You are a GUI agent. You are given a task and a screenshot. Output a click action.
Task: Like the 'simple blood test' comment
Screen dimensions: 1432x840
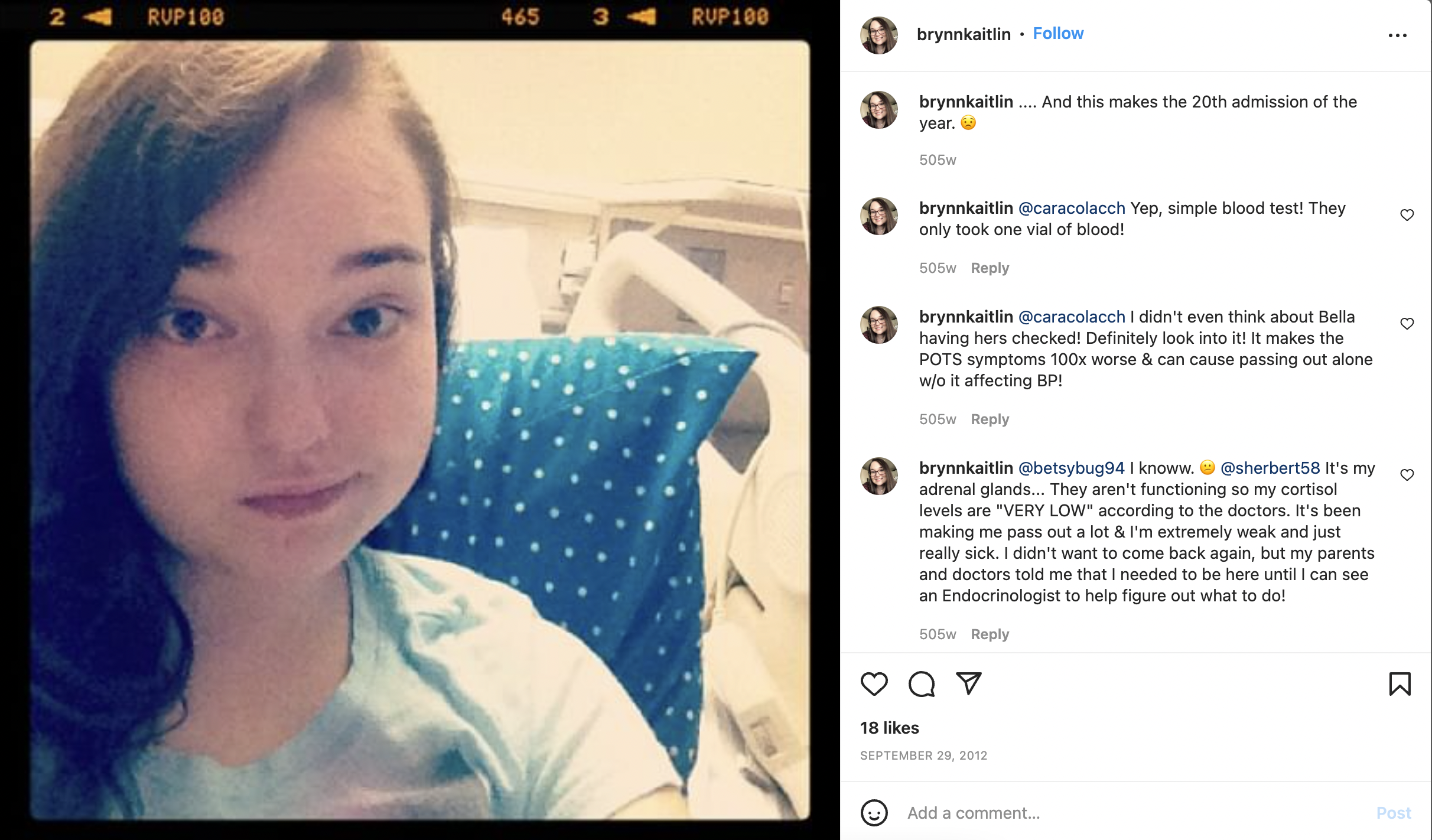point(1407,215)
